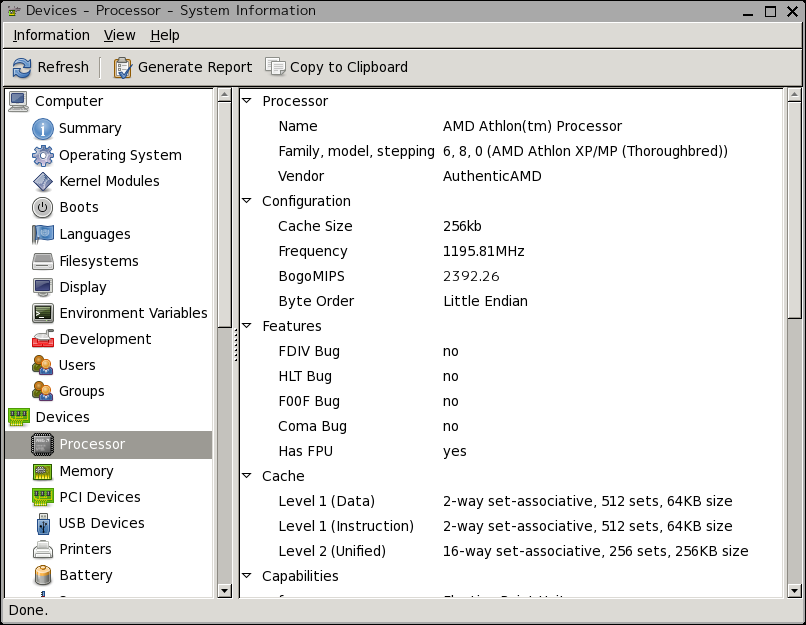Select the Level 1 (Instruction) cache row

(x=513, y=526)
